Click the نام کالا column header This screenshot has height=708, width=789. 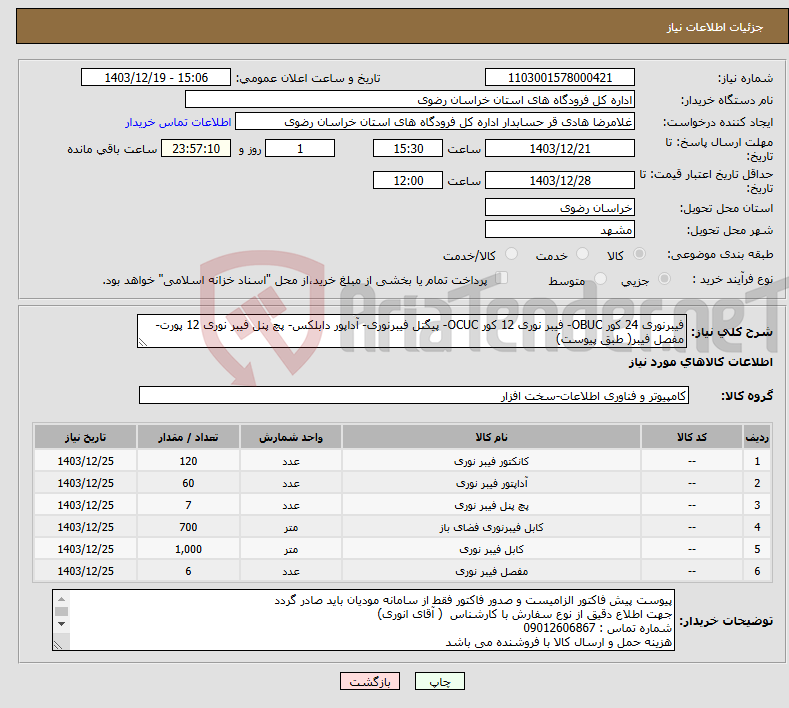491,437
